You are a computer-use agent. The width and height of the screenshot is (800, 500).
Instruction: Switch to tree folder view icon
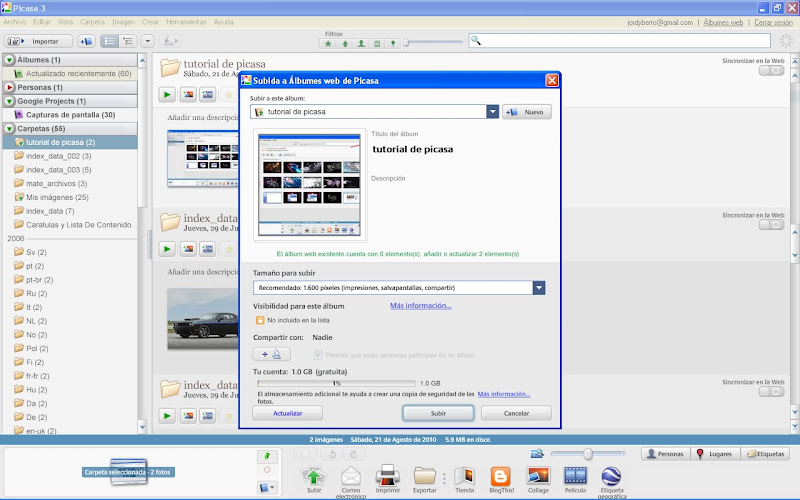pos(128,41)
